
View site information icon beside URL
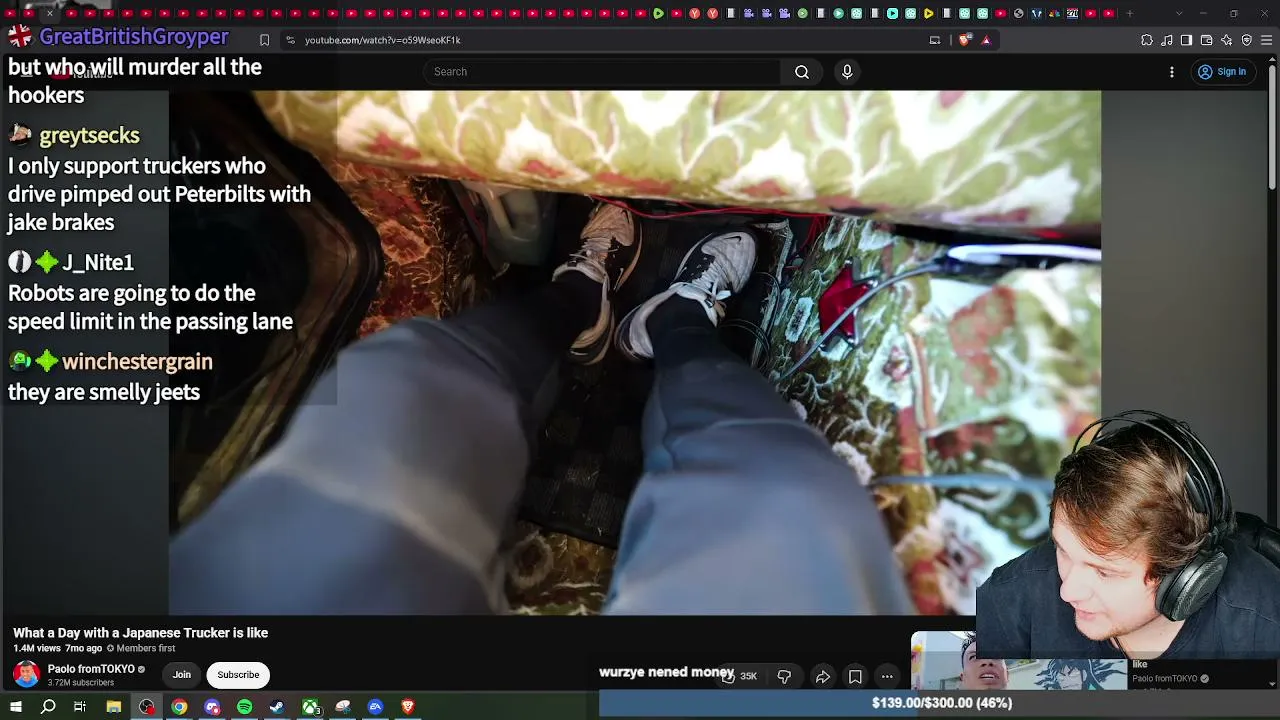point(290,40)
